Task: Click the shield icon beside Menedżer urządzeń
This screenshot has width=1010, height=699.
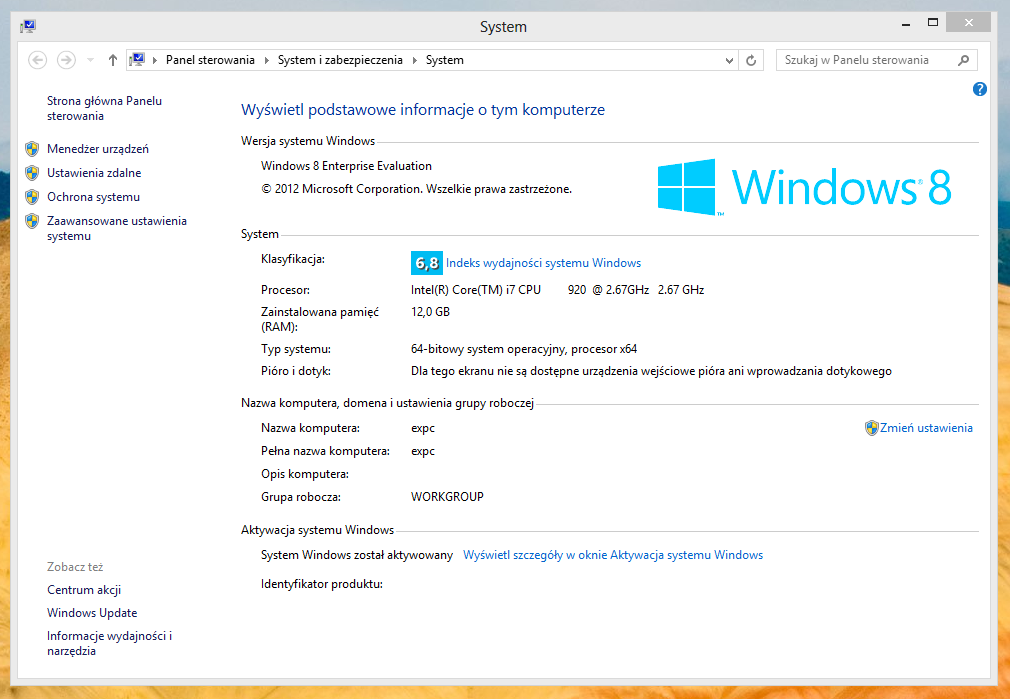Action: [x=32, y=149]
